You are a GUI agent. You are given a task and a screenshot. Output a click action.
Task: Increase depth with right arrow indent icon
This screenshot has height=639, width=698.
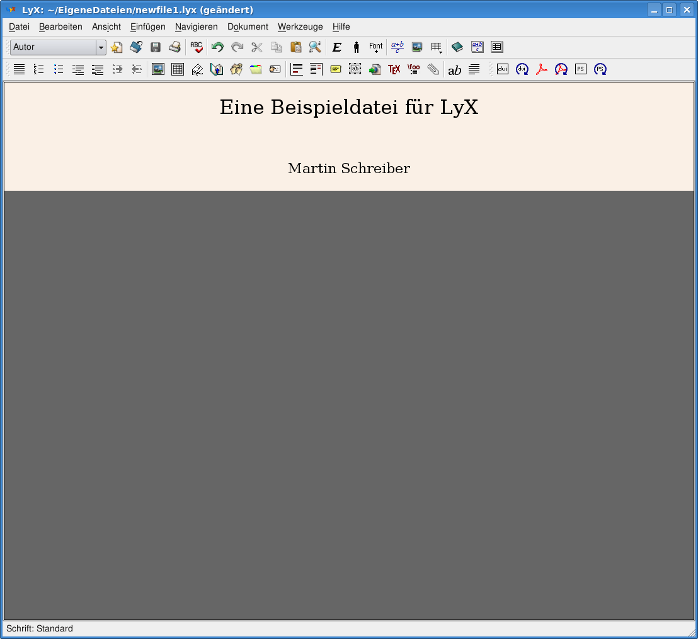tap(117, 69)
